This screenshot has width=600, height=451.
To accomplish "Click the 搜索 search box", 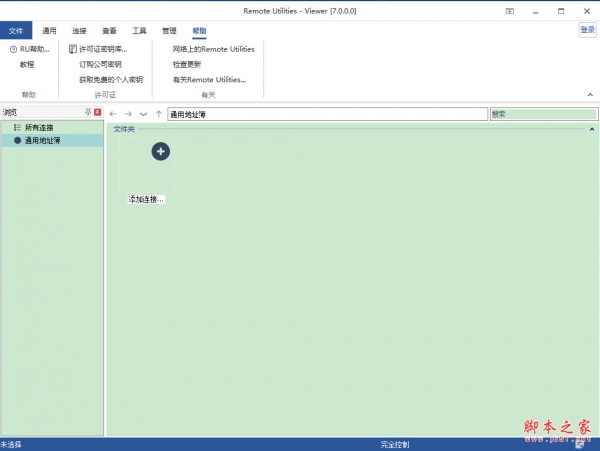I will [x=544, y=114].
